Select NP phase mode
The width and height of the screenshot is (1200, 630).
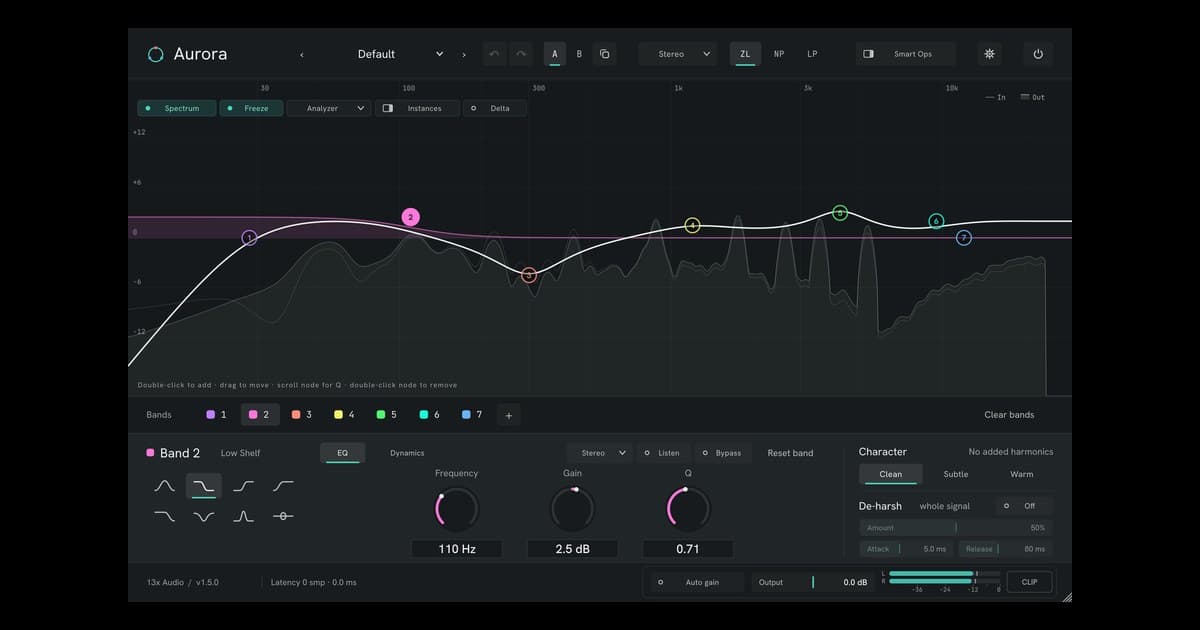tap(779, 54)
